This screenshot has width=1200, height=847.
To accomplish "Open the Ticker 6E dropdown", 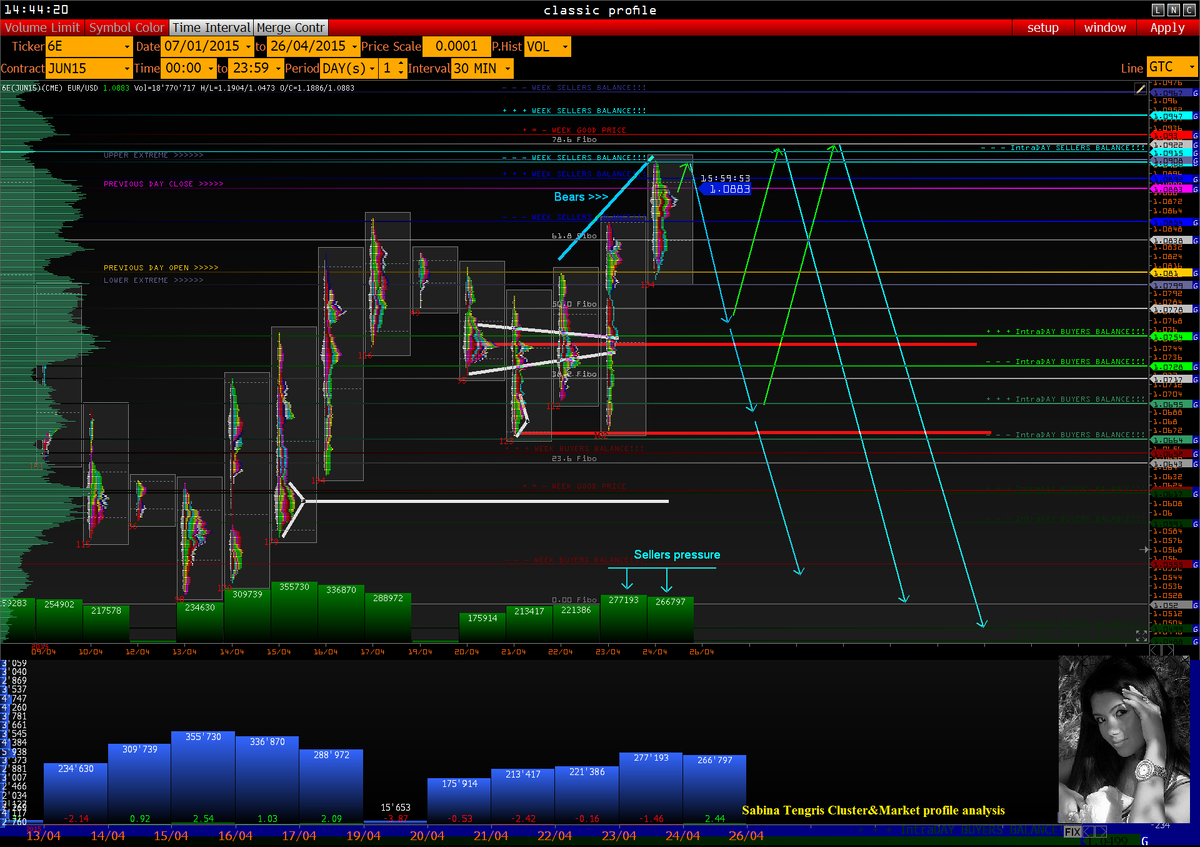I will point(89,46).
